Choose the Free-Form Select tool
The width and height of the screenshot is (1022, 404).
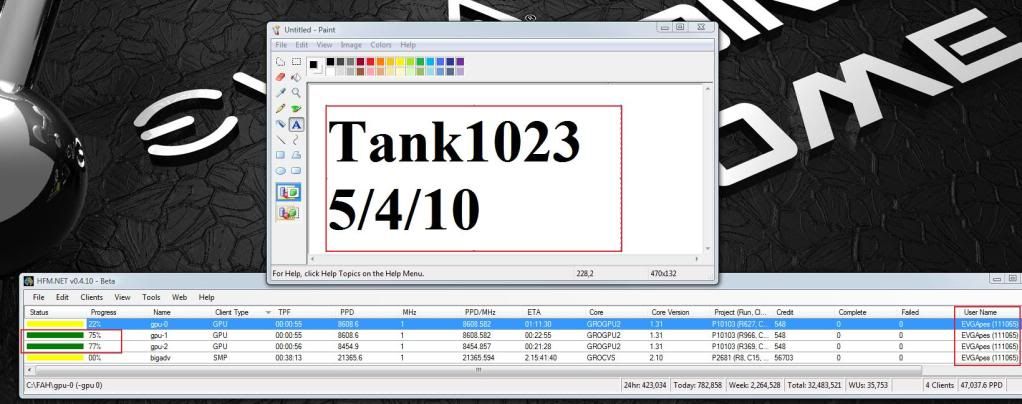pos(281,59)
